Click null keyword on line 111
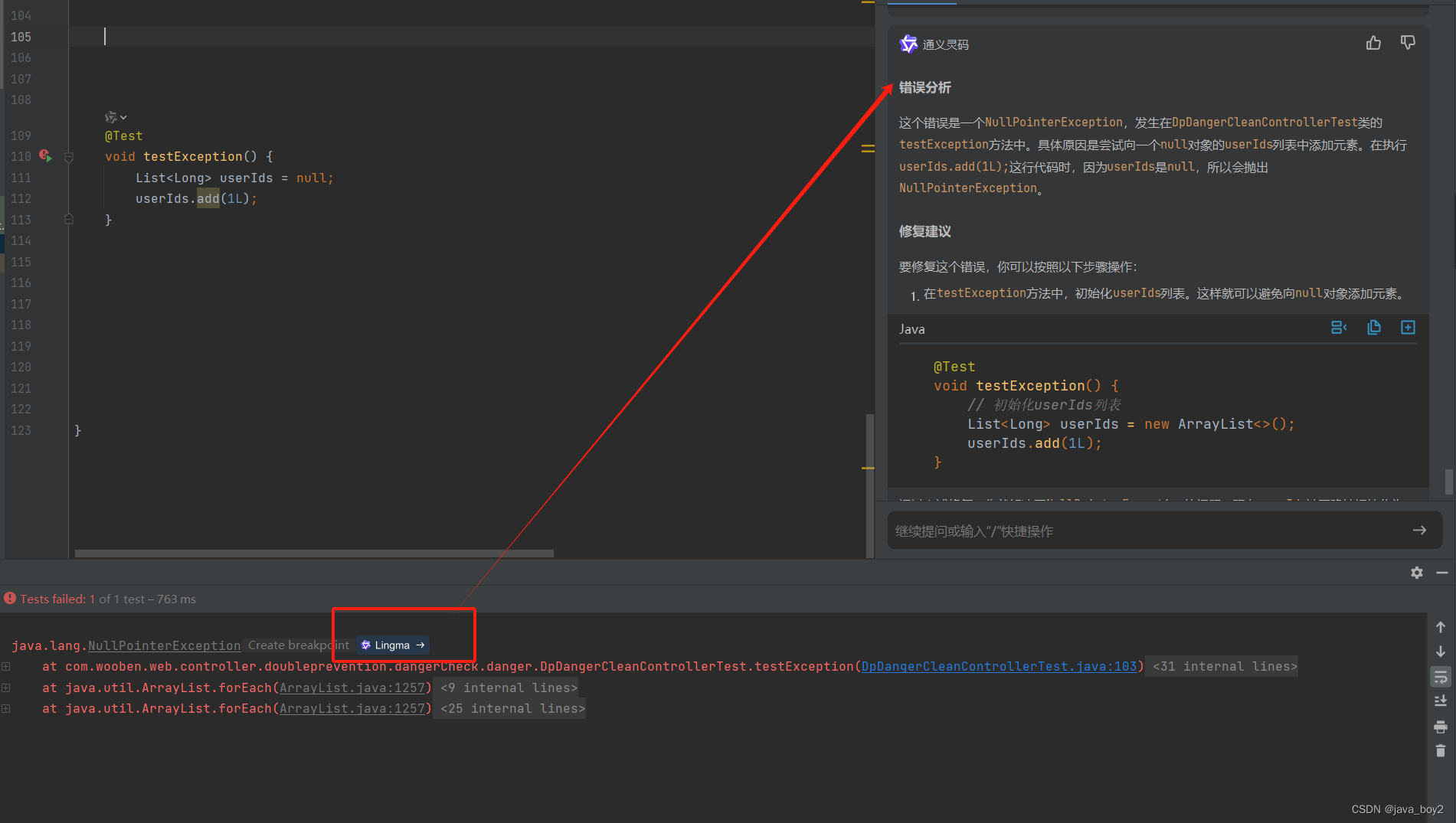Viewport: 1456px width, 823px height. pos(312,178)
